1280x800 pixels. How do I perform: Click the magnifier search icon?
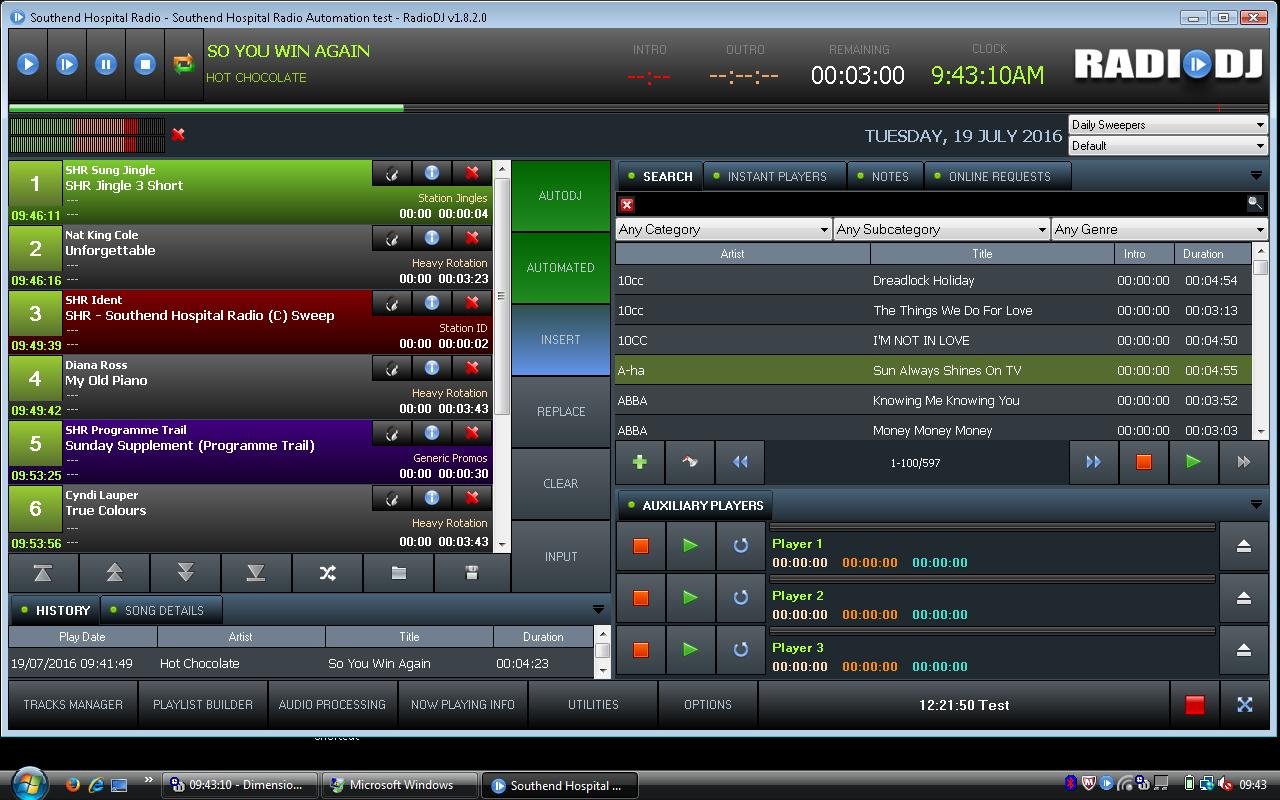1254,204
